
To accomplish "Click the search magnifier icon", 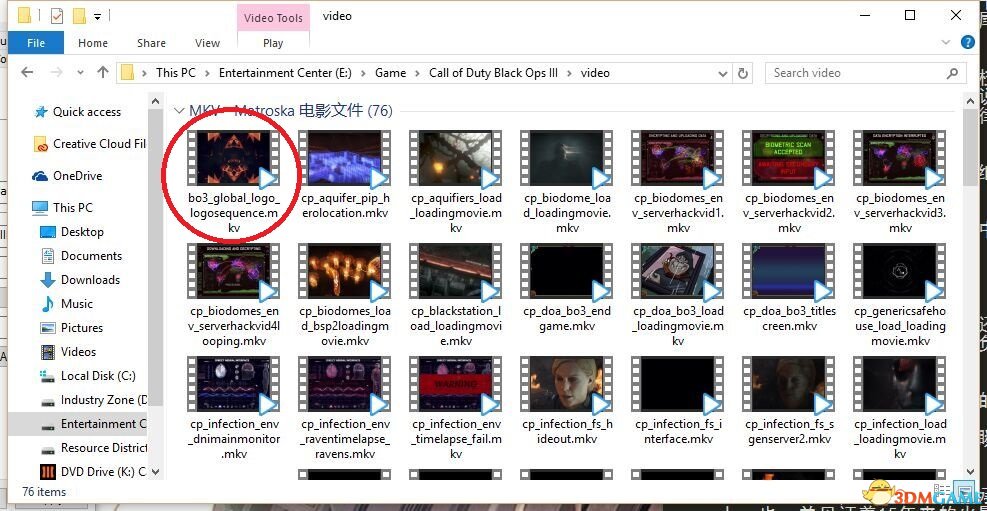I will pyautogui.click(x=952, y=73).
